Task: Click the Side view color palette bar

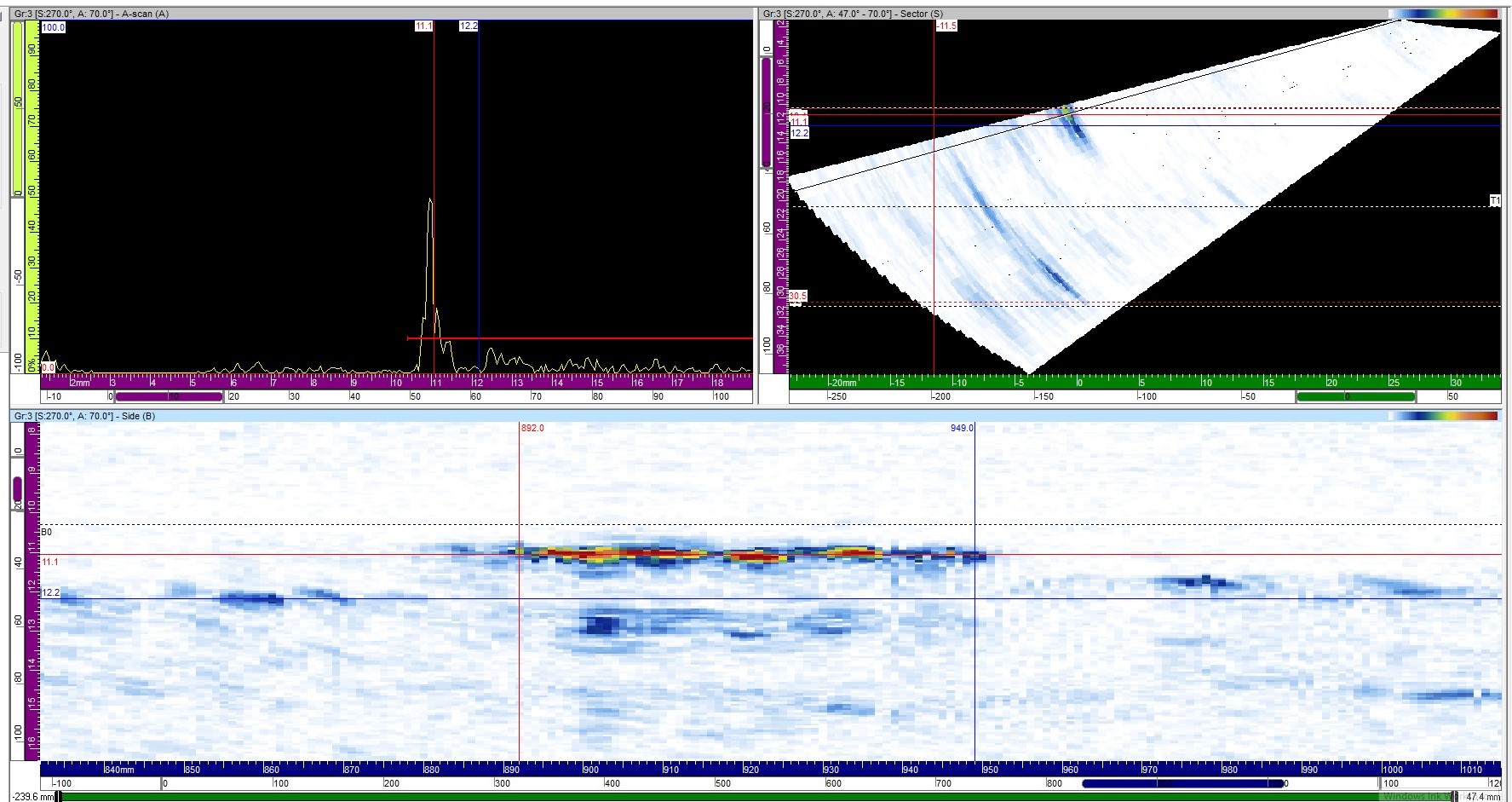Action: [1442, 416]
